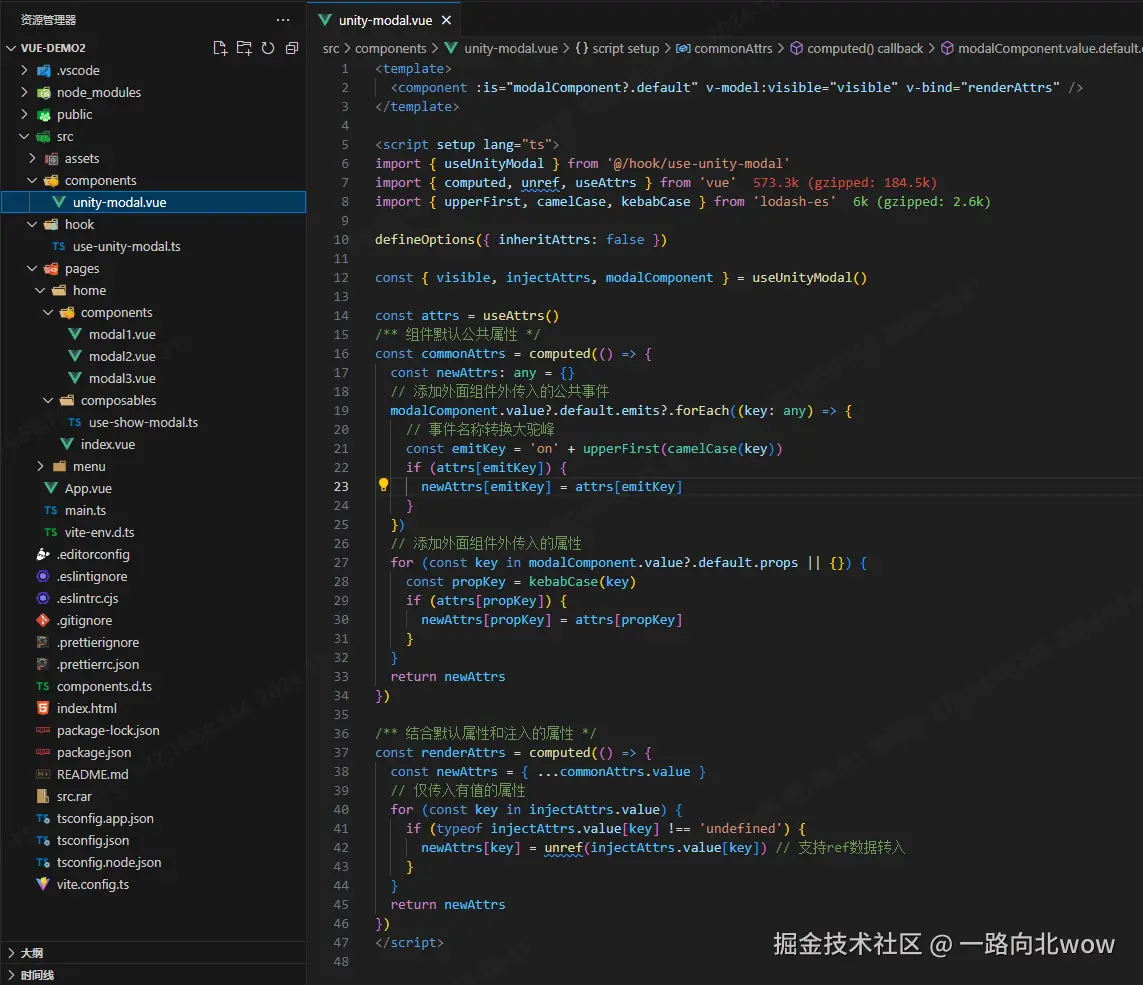The height and width of the screenshot is (985, 1143).
Task: Open the .eslintrc.cjs file
Action: click(153, 599)
